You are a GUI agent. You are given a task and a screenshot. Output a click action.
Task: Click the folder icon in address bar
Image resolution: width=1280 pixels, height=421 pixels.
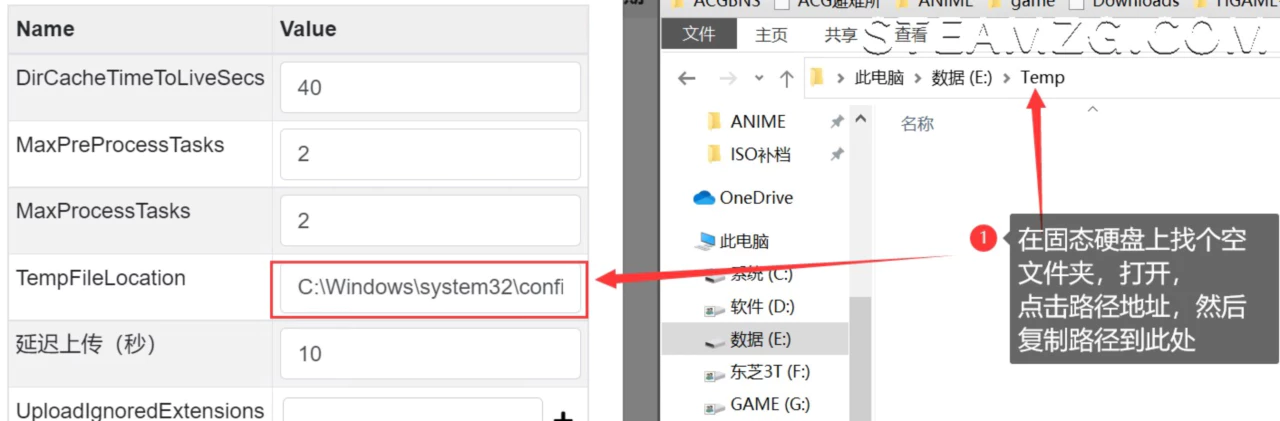pos(817,78)
